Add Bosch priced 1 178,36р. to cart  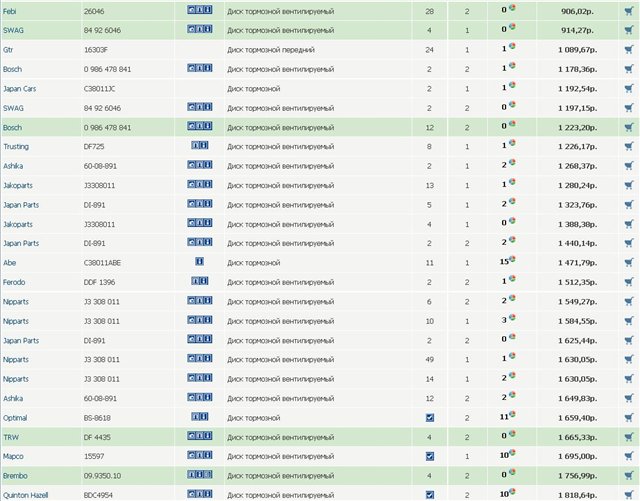click(x=629, y=69)
